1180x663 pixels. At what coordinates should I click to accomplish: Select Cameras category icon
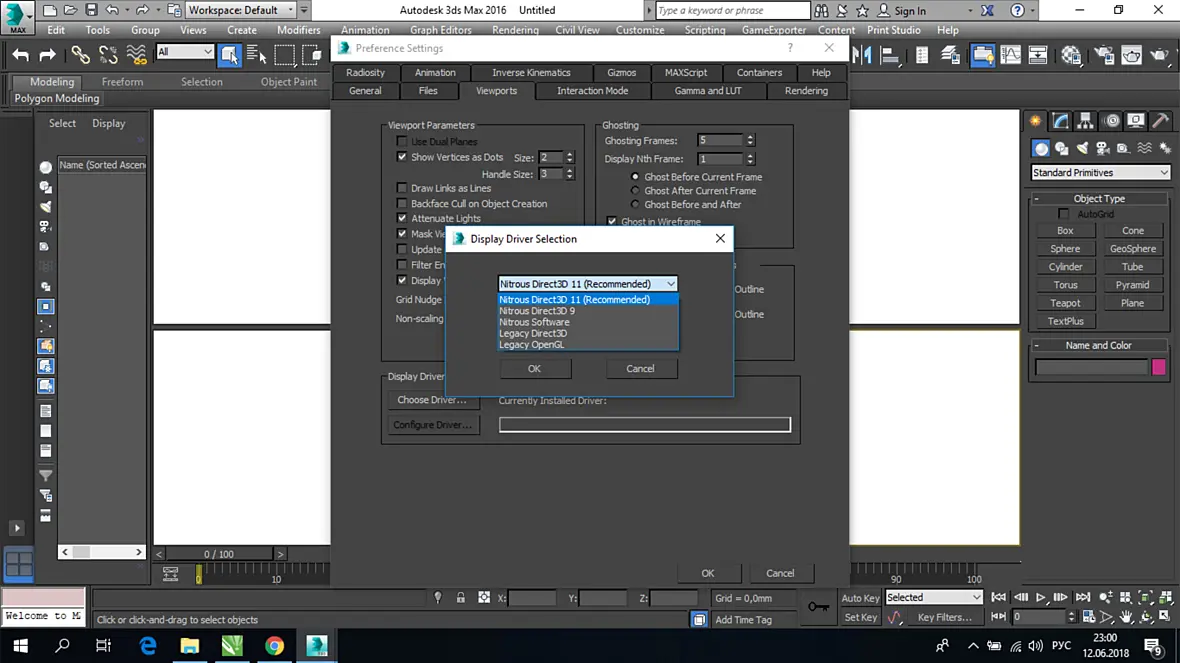(1102, 148)
